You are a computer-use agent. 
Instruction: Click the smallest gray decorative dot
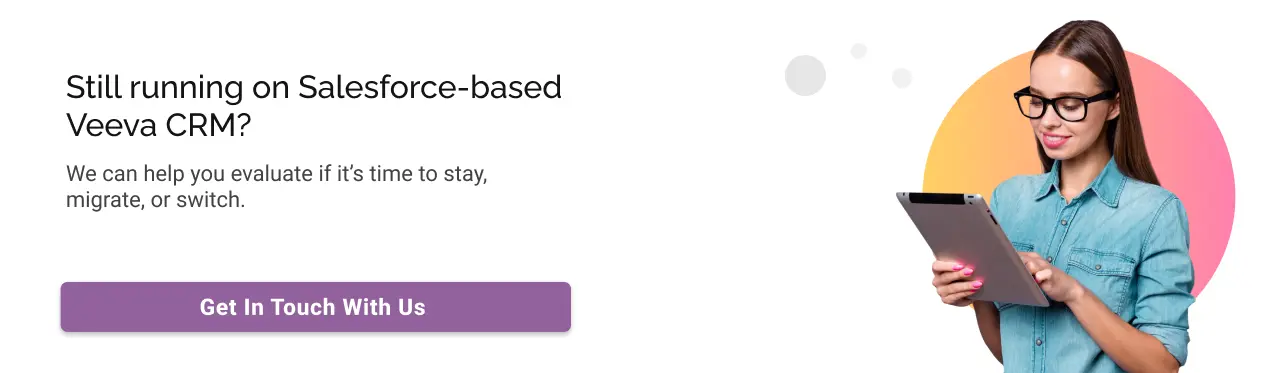(858, 50)
